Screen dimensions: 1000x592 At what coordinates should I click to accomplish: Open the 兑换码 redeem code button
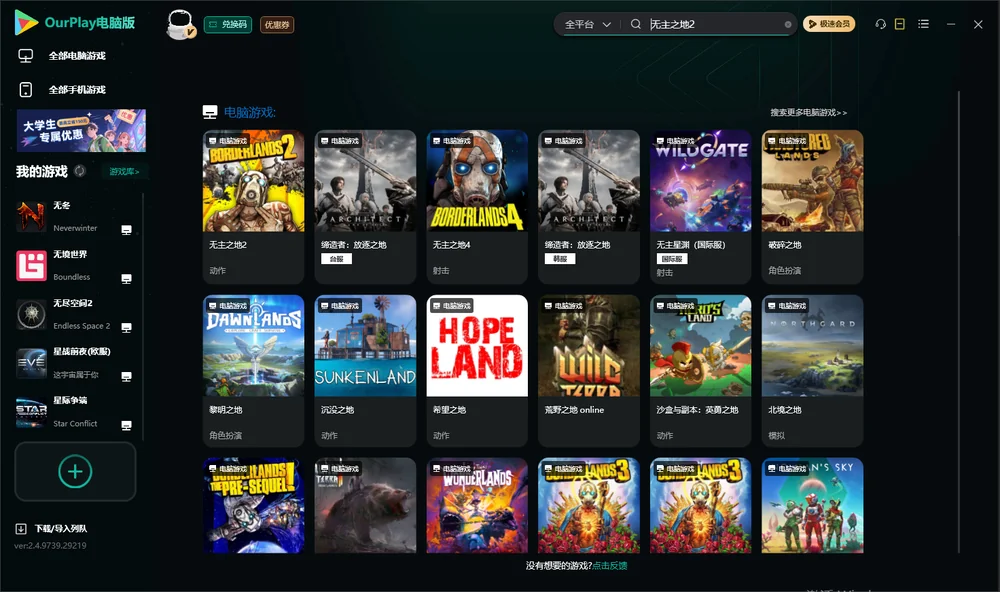point(228,24)
